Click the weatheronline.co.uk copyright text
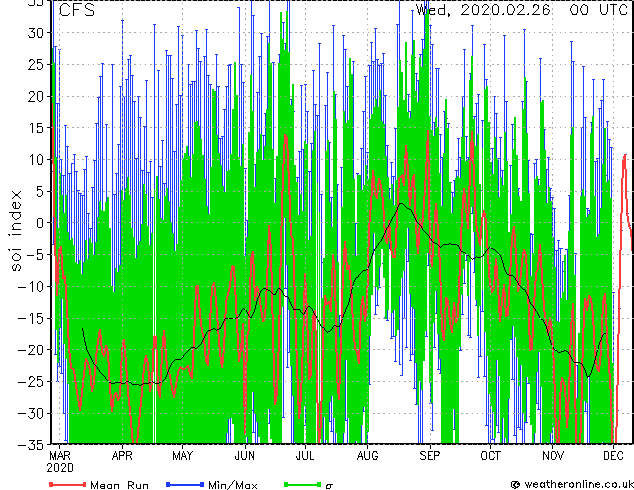The width and height of the screenshot is (634, 490). pos(572,484)
